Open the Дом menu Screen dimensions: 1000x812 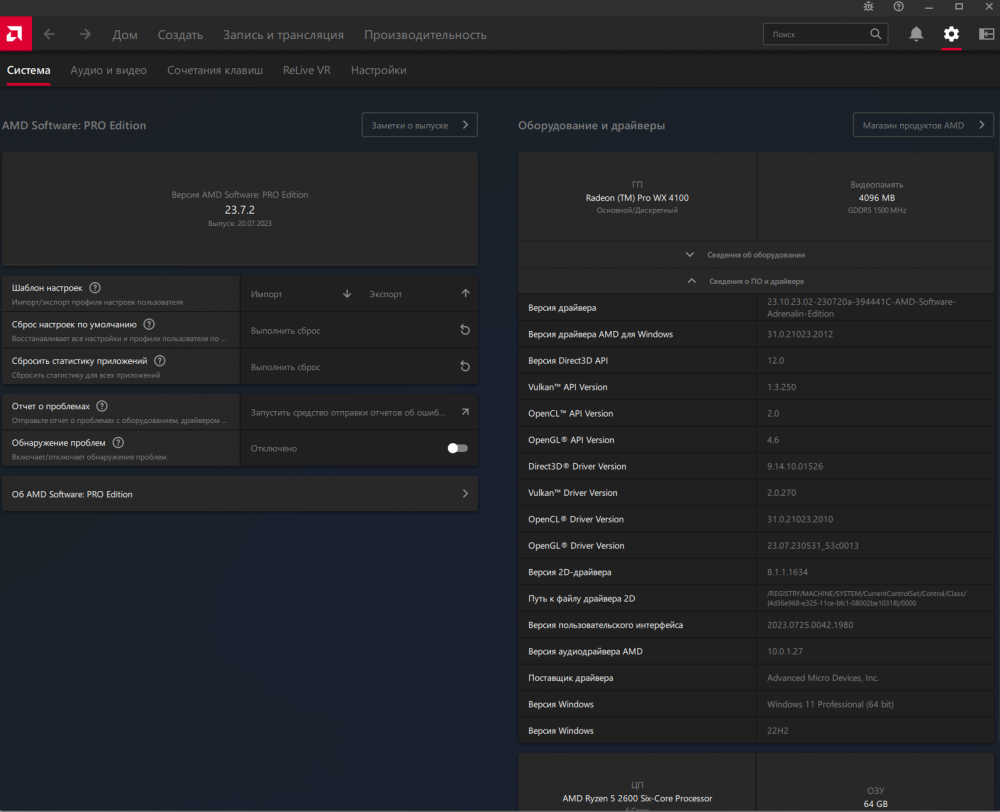pos(125,35)
